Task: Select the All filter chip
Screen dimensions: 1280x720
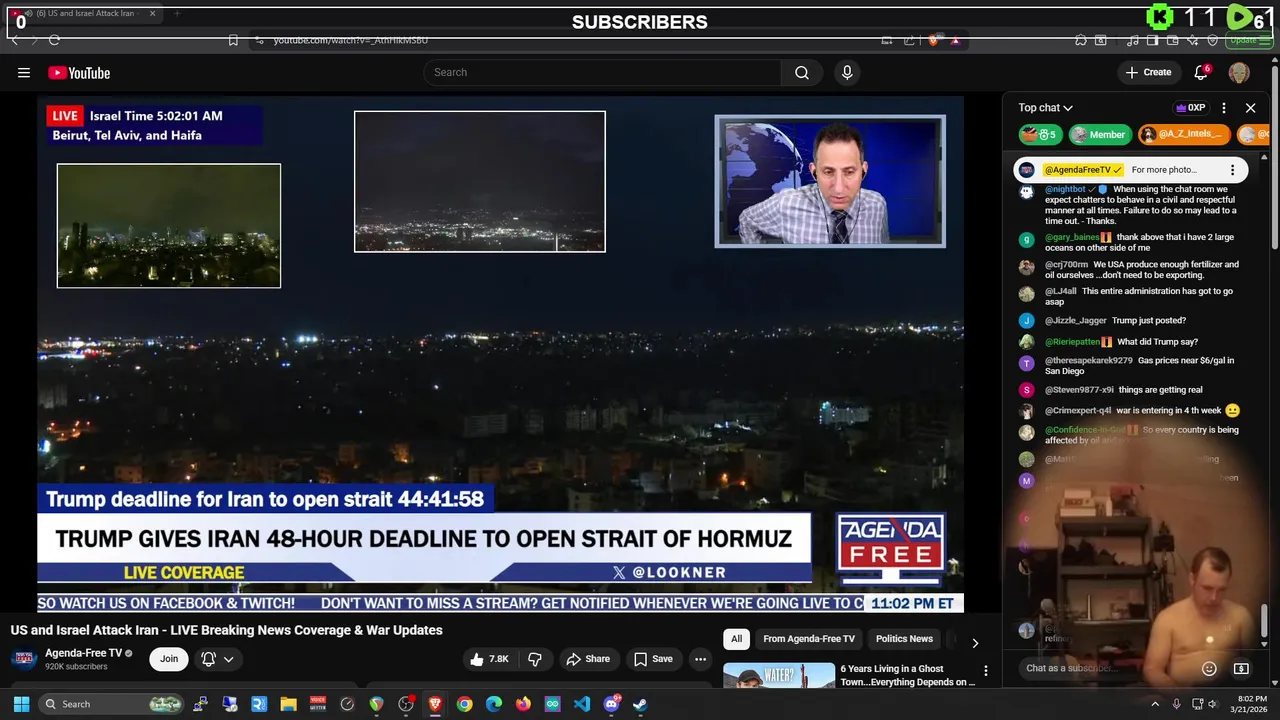Action: (736, 639)
